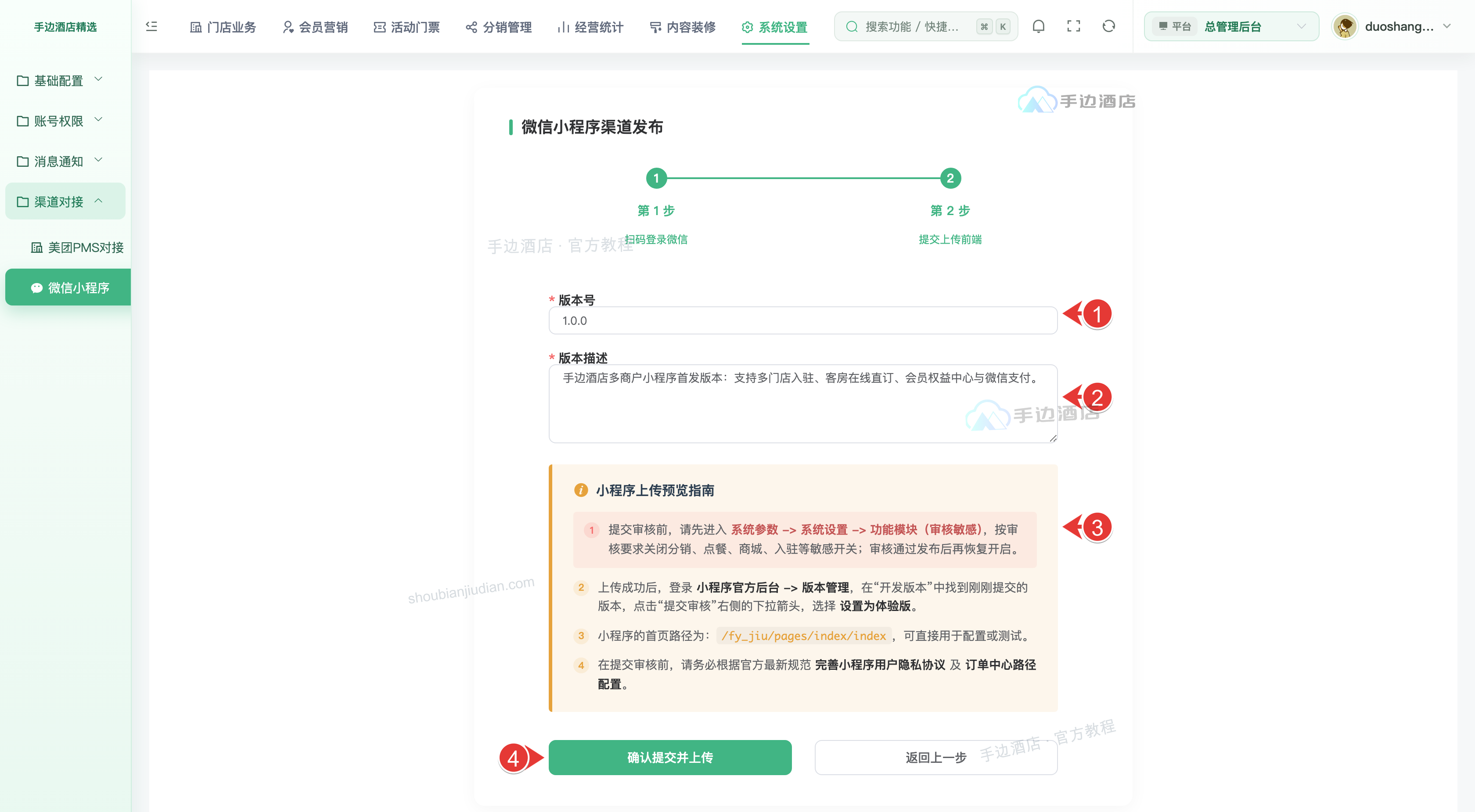Click the 渠道对接 folder icon
Screen dimensions: 1475x812
click(x=23, y=201)
